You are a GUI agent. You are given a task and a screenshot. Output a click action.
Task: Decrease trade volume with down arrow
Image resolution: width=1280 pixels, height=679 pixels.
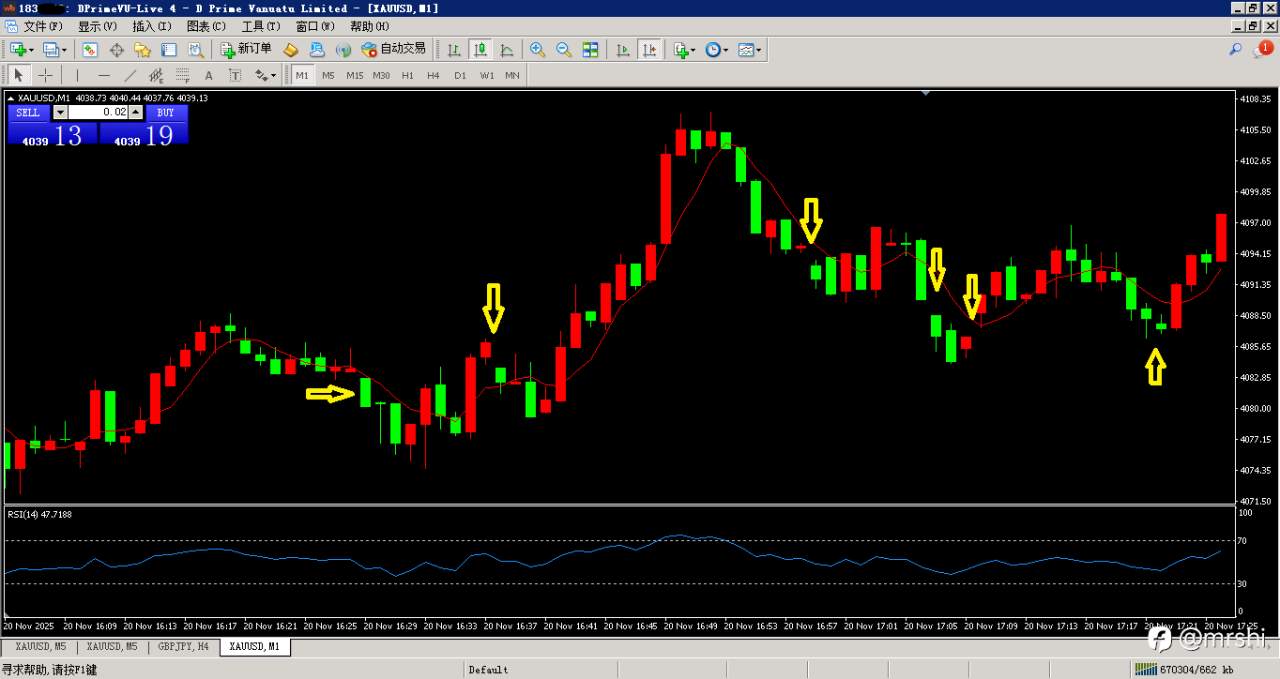pos(60,113)
